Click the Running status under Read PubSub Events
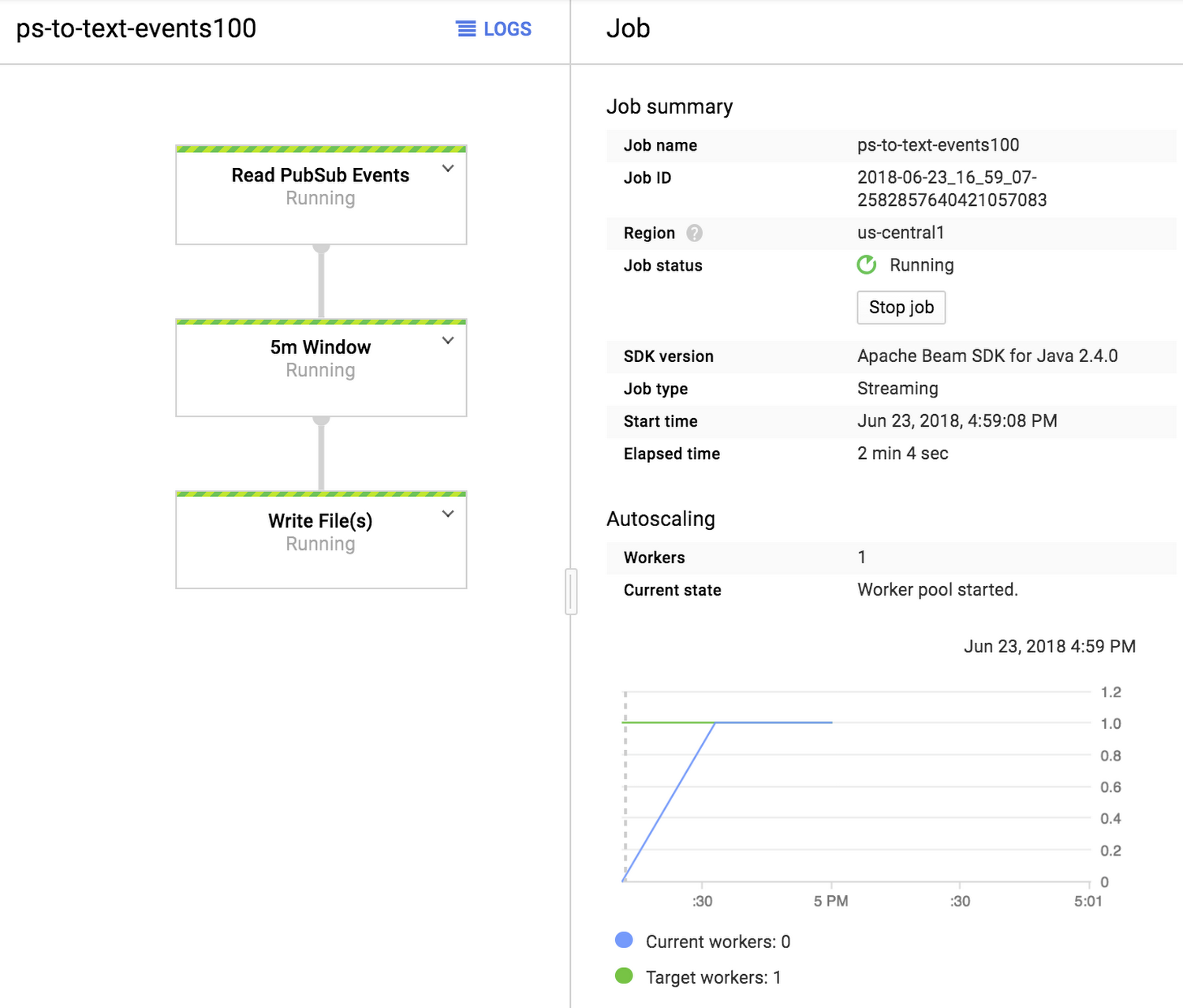Screen dimensions: 1183x1008 pos(320,199)
